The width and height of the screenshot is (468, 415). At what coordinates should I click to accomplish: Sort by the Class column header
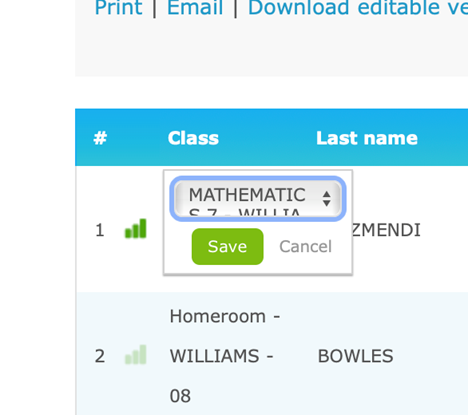tap(193, 138)
